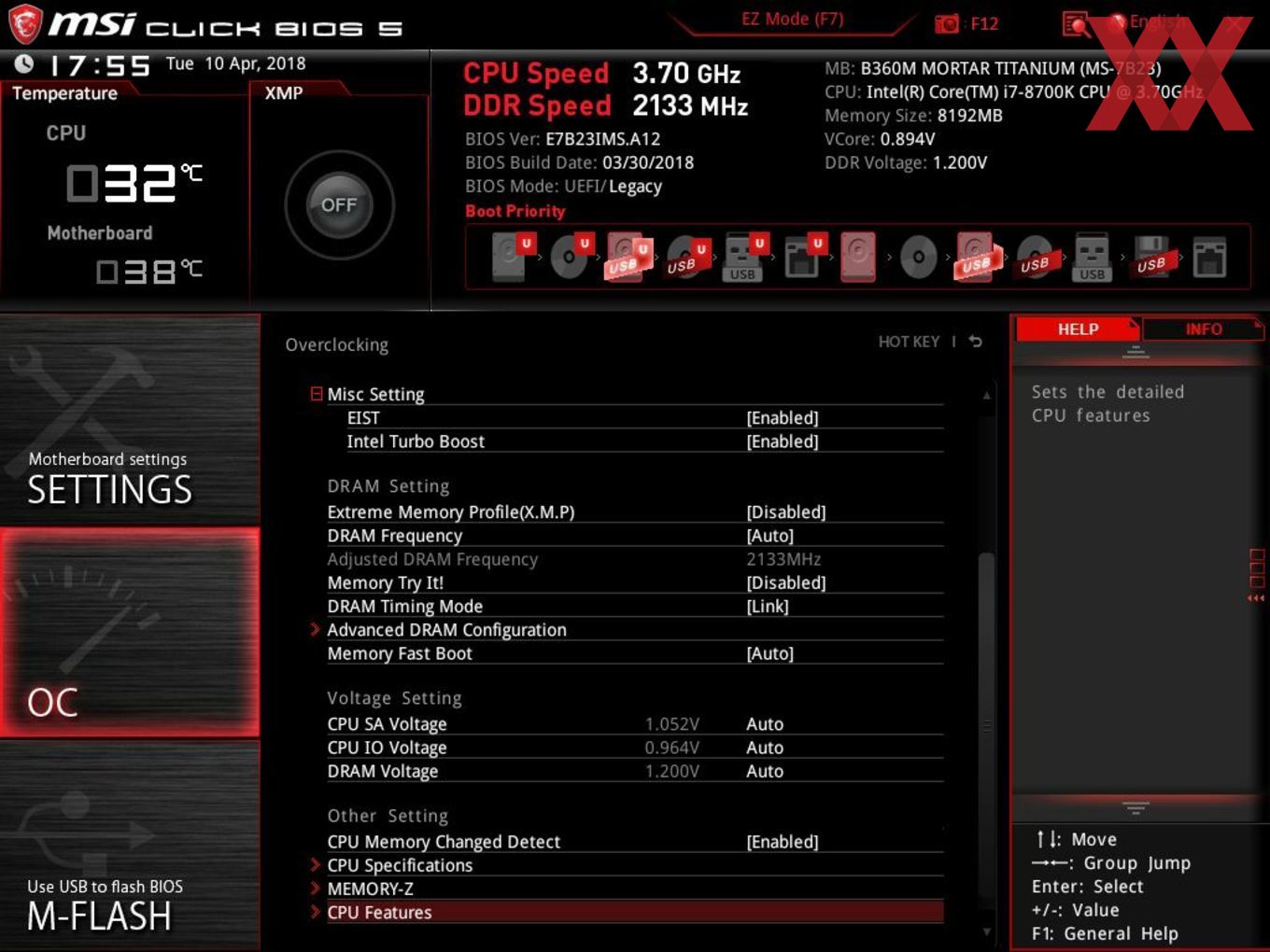Click the Motherboard temperature 38°C readout

[149, 272]
